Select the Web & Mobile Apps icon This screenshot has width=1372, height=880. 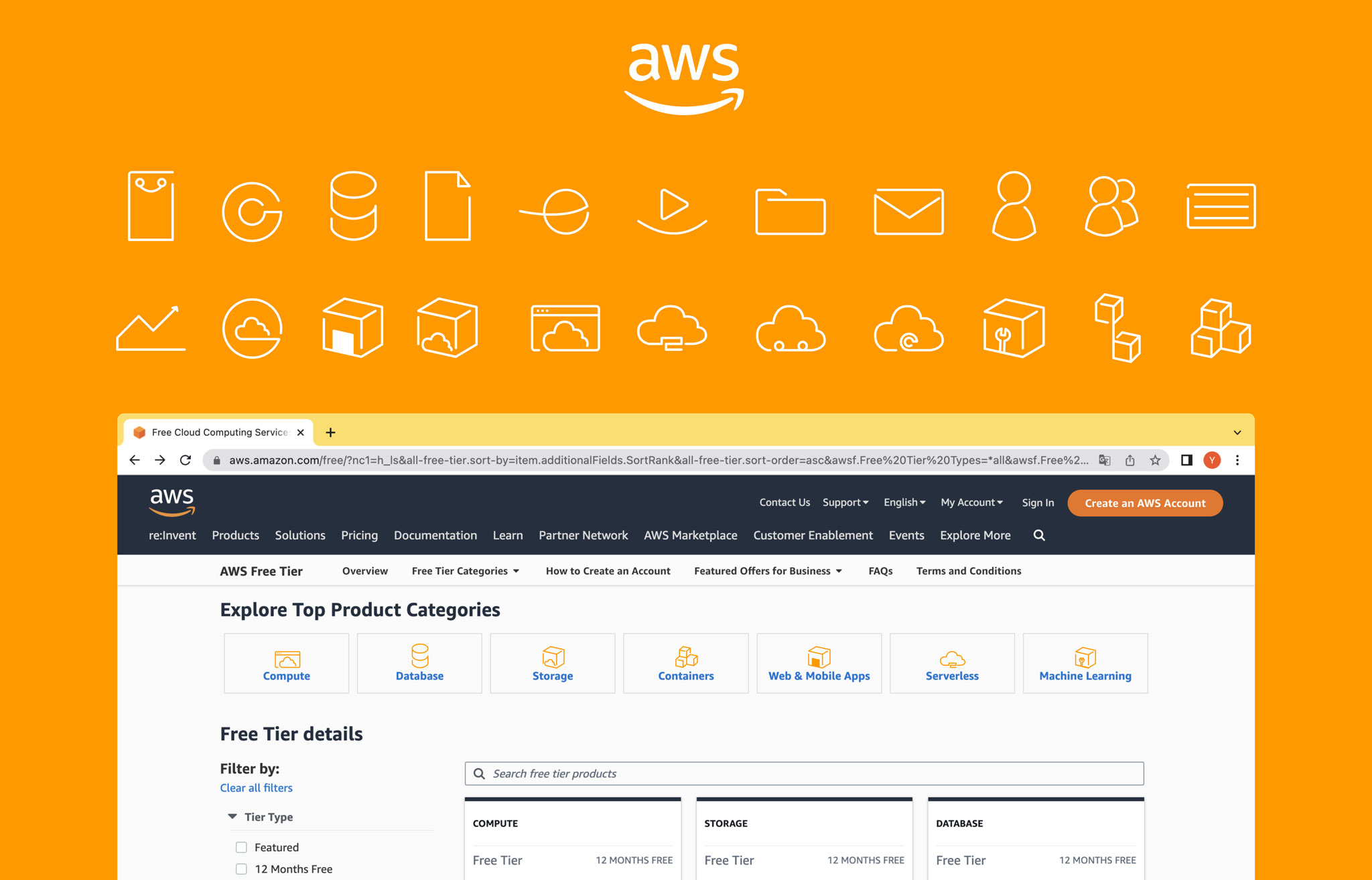pyautogui.click(x=819, y=658)
